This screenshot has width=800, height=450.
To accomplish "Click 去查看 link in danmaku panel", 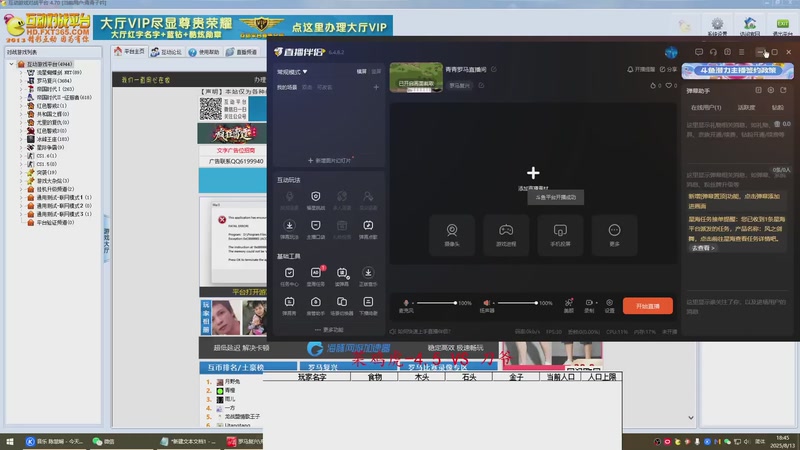I will click(703, 248).
